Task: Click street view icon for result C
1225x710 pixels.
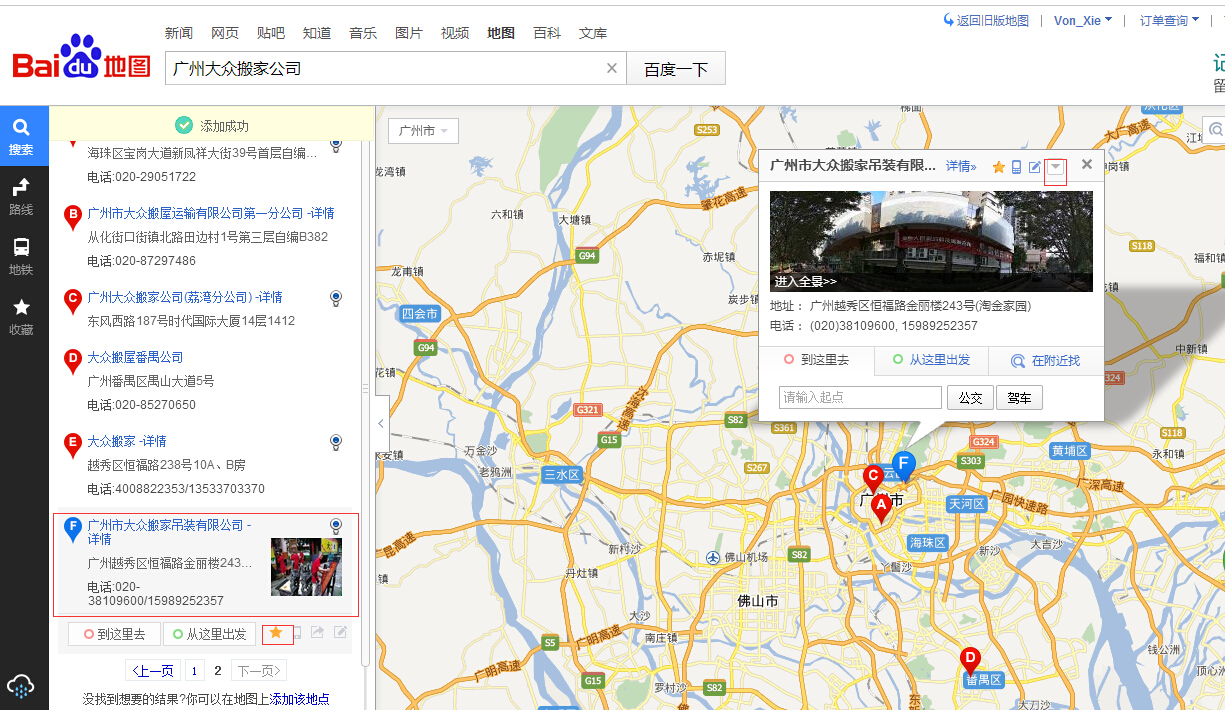Action: click(336, 298)
